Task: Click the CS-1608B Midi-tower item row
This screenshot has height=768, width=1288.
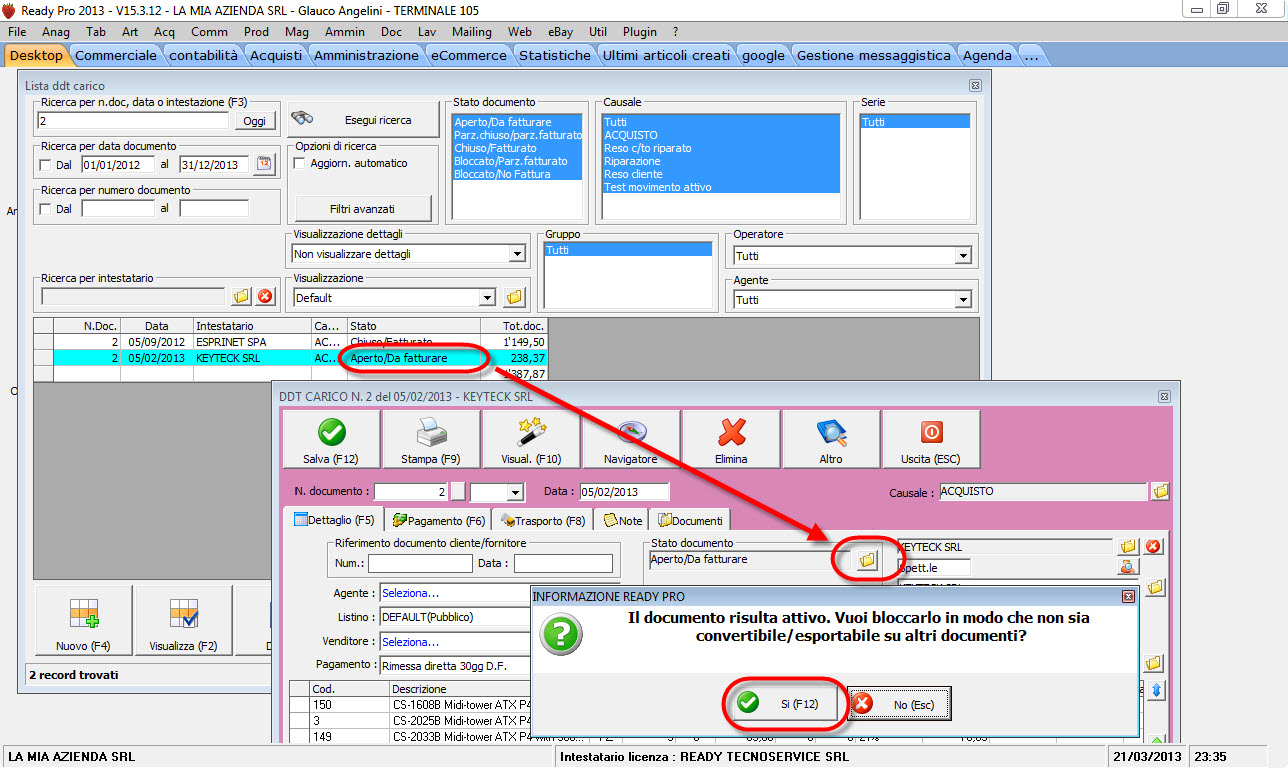Action: tap(410, 705)
